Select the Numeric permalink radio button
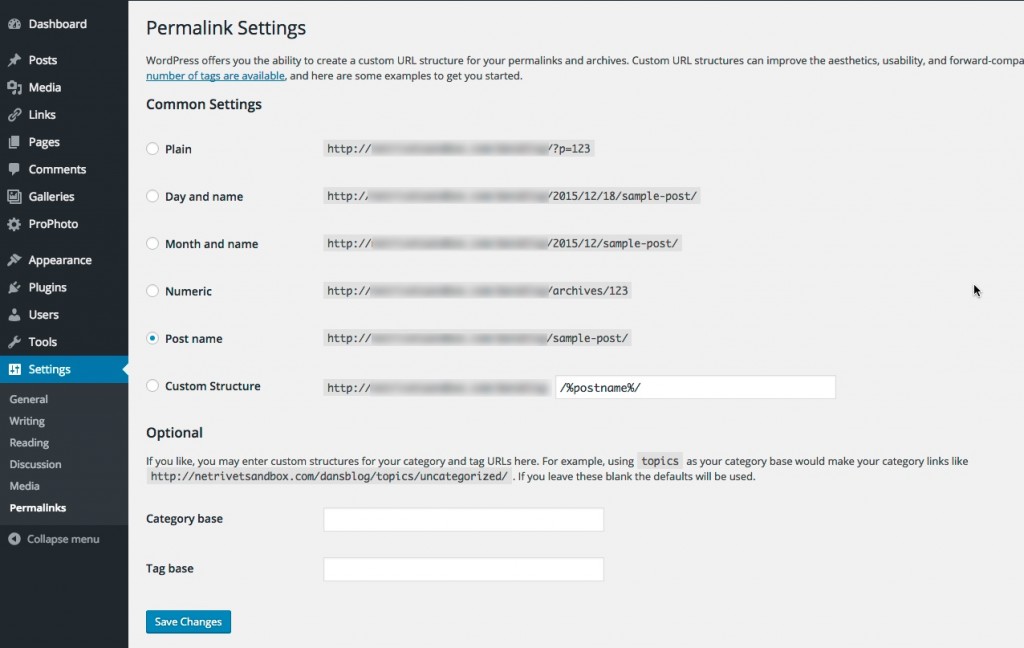 pyautogui.click(x=152, y=291)
